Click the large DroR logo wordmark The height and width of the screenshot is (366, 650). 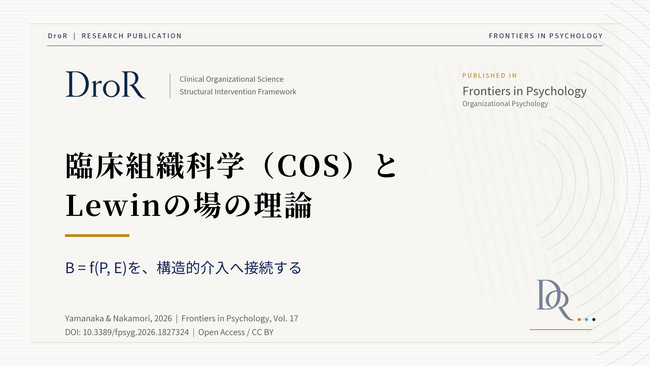click(106, 85)
